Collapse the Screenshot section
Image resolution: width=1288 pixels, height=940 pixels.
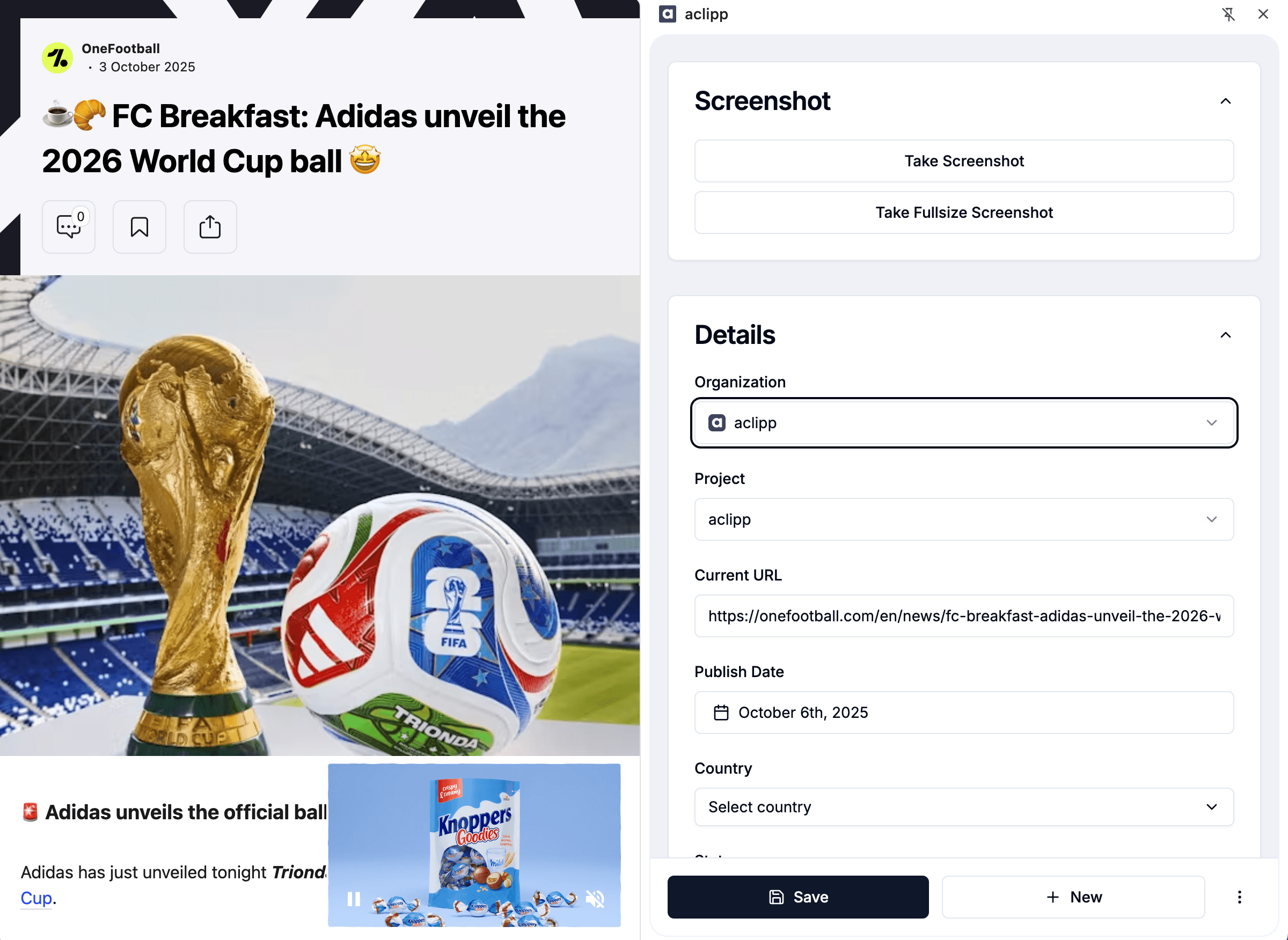[1225, 101]
